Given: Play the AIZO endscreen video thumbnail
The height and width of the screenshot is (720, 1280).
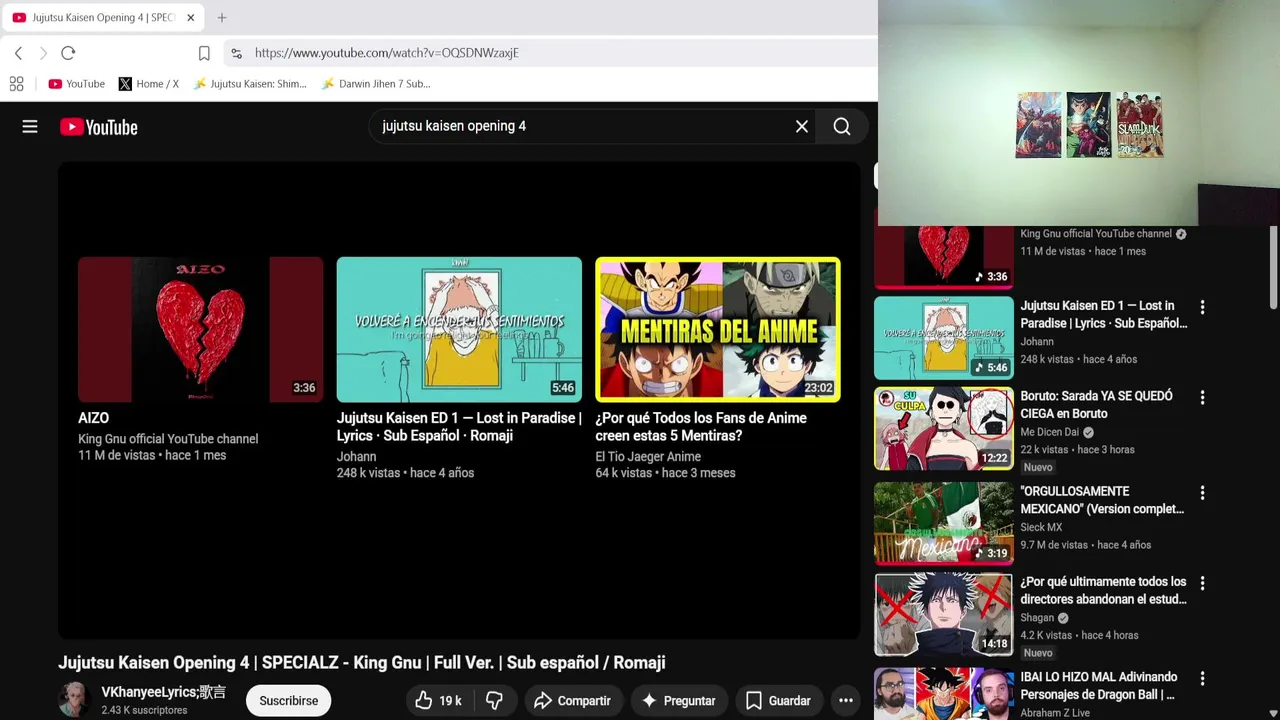Looking at the screenshot, I should 200,330.
